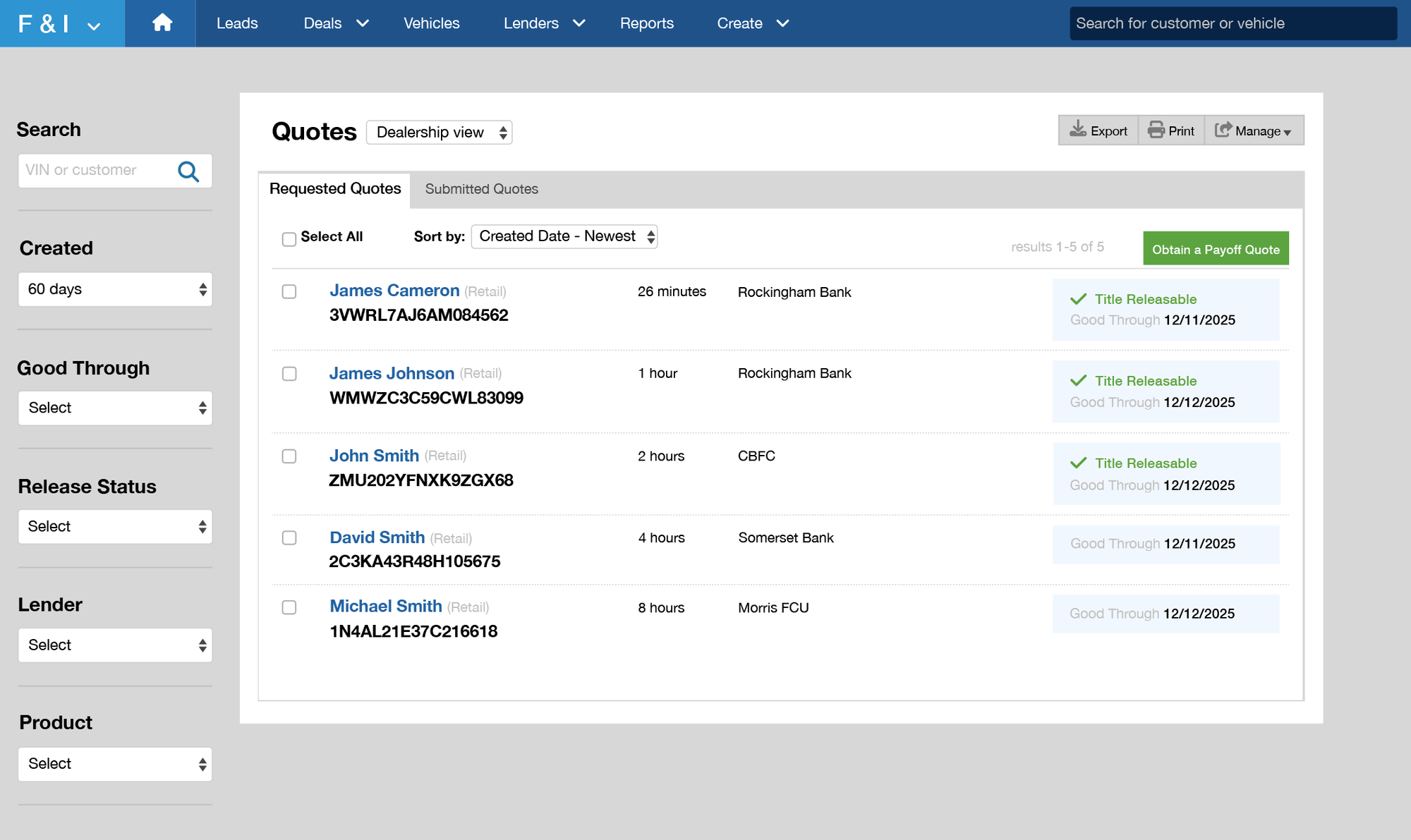Viewport: 1411px width, 840px height.
Task: Switch to the Submitted Quotes tab
Action: (x=481, y=189)
